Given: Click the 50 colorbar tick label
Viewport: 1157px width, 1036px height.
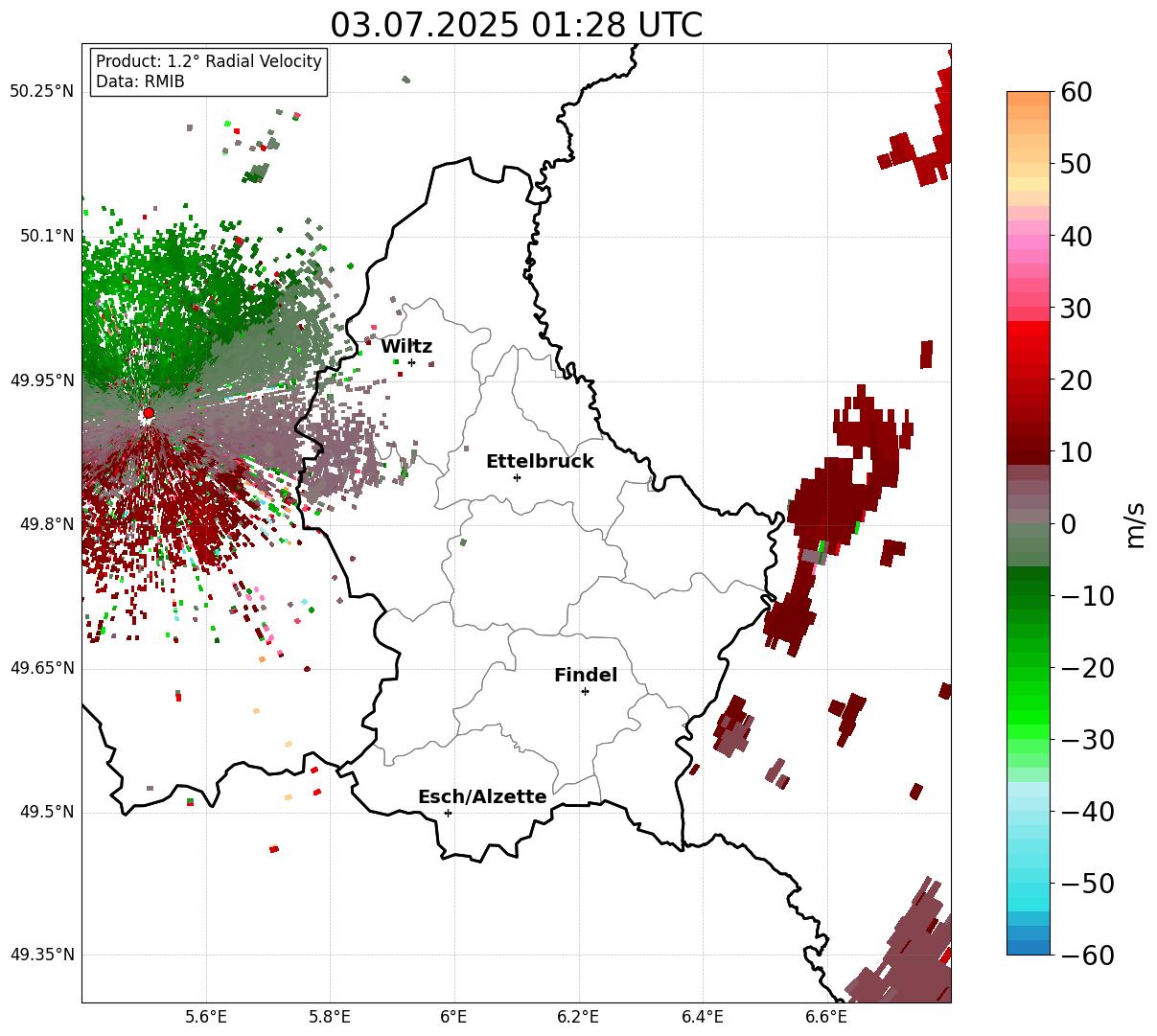Looking at the screenshot, I should pos(1076,164).
